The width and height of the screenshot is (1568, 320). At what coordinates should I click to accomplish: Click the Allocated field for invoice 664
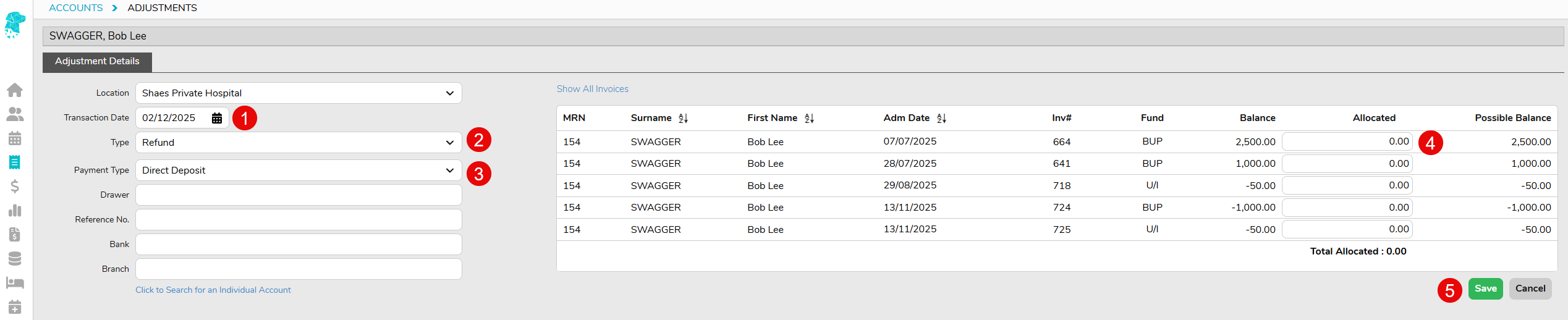[x=1347, y=141]
